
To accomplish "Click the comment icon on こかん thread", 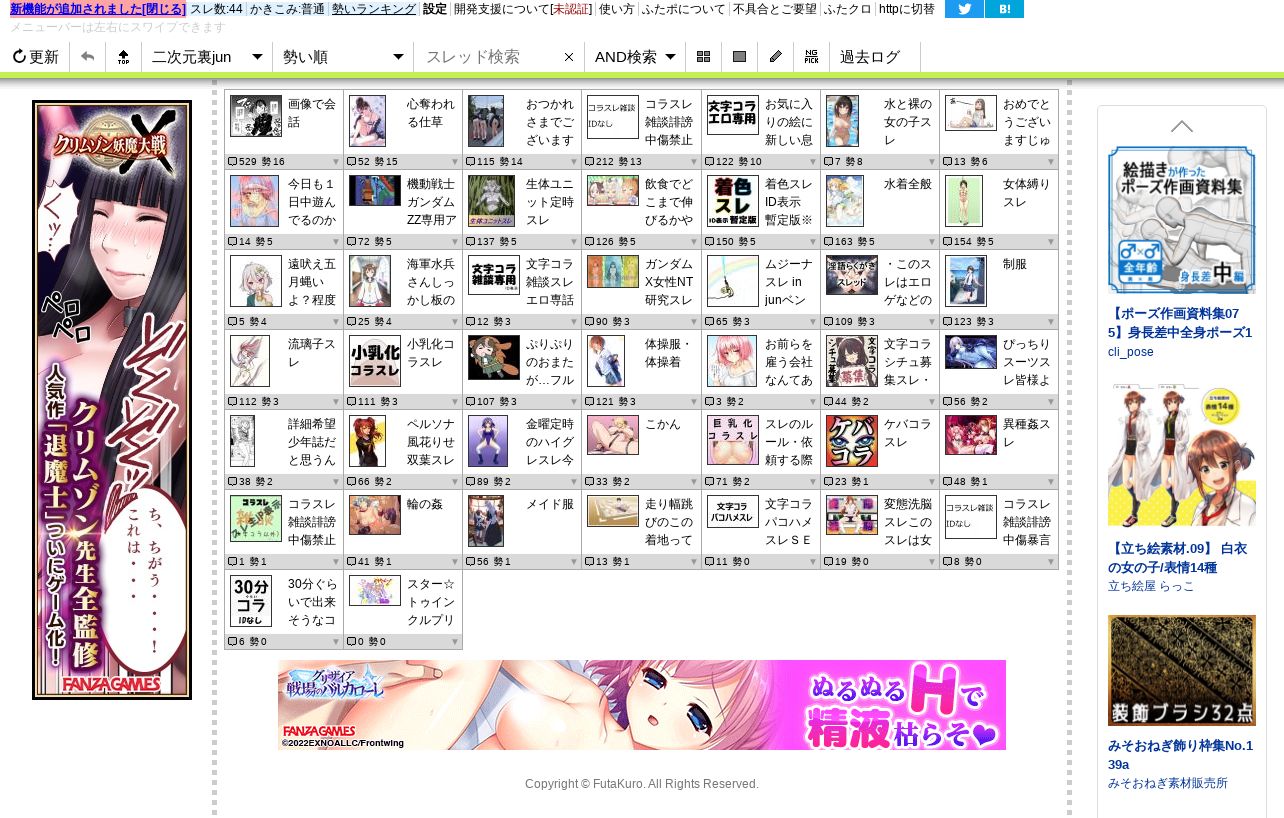I will pos(590,482).
